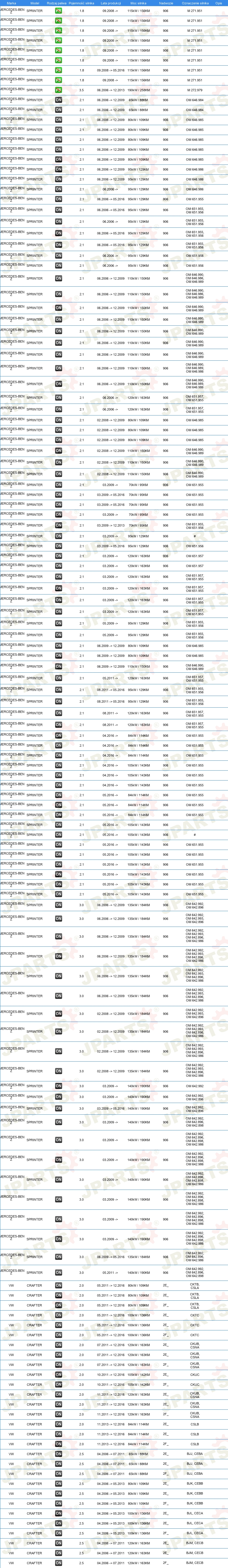Viewport: 228px width, 1568px height.
Task: Click the Model column header
Action: [x=35, y=3]
